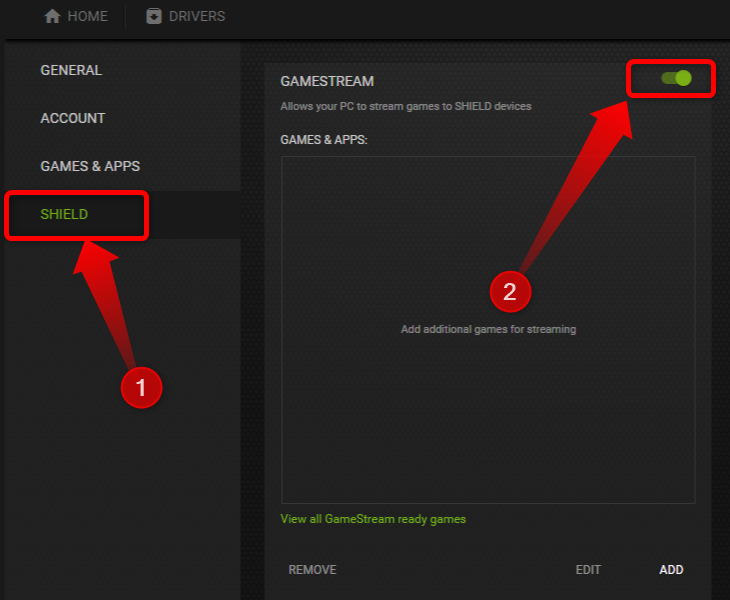
Task: Open View all GameStream ready games link
Action: click(373, 519)
